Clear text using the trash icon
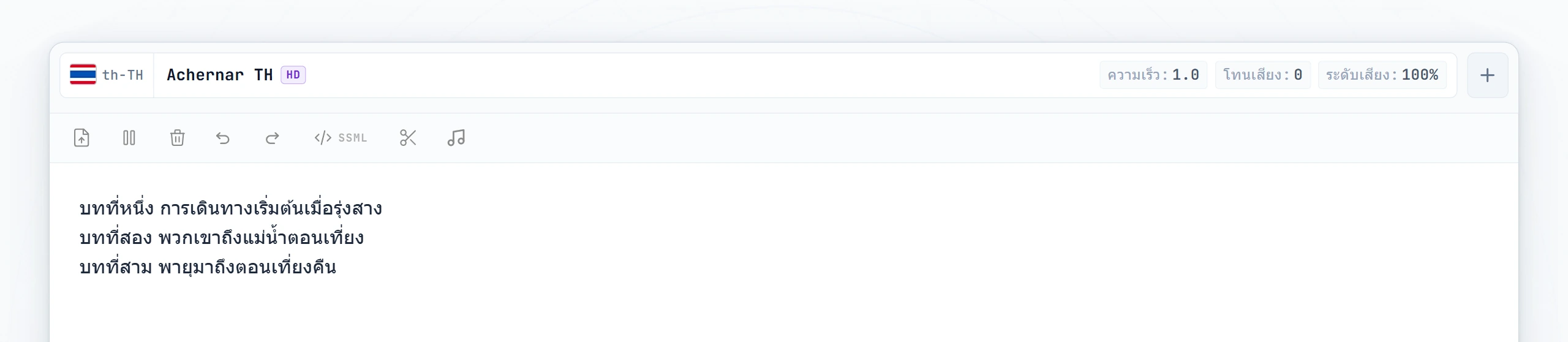The height and width of the screenshot is (342, 1568). point(177,138)
